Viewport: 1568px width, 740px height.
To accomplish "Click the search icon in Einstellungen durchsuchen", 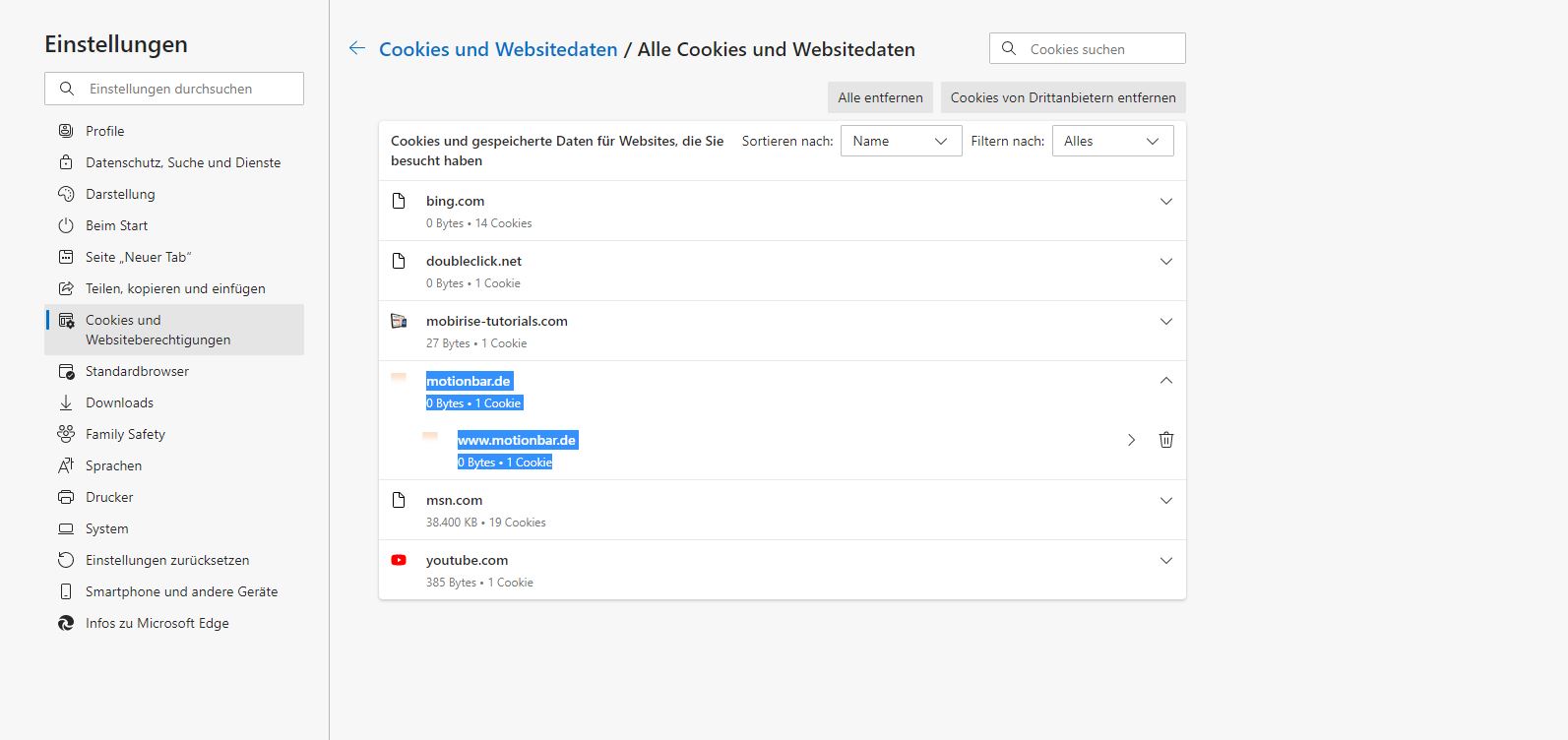I will click(x=67, y=89).
